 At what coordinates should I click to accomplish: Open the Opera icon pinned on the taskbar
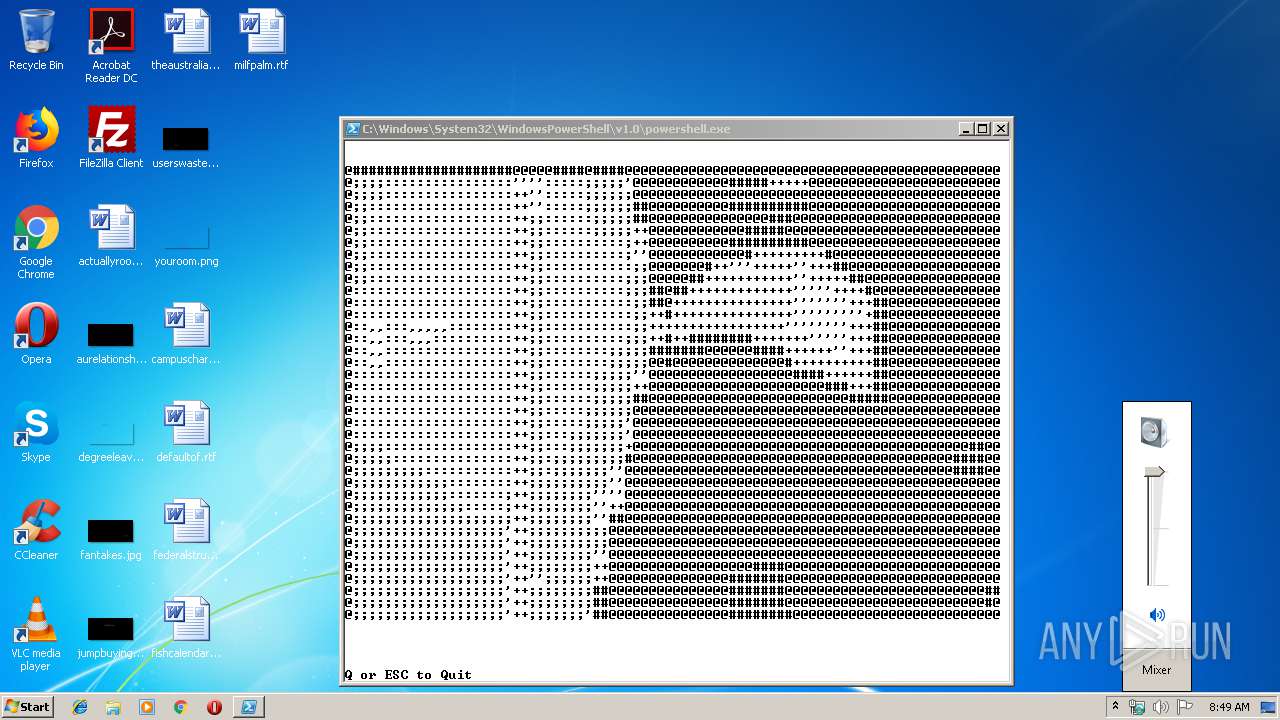(214, 707)
